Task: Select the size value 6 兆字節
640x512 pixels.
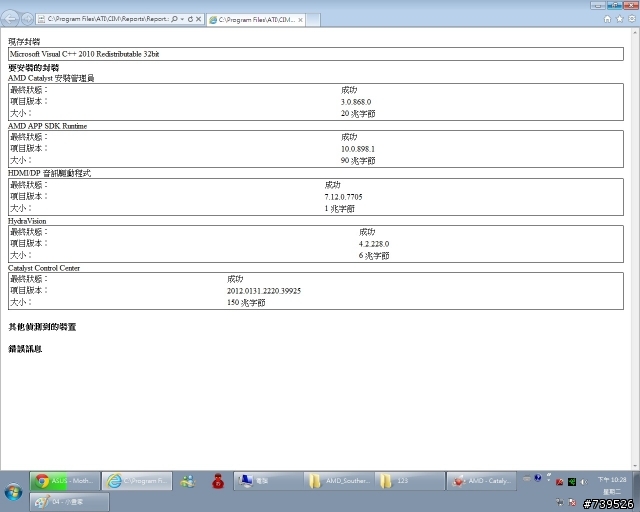Action: tap(374, 256)
